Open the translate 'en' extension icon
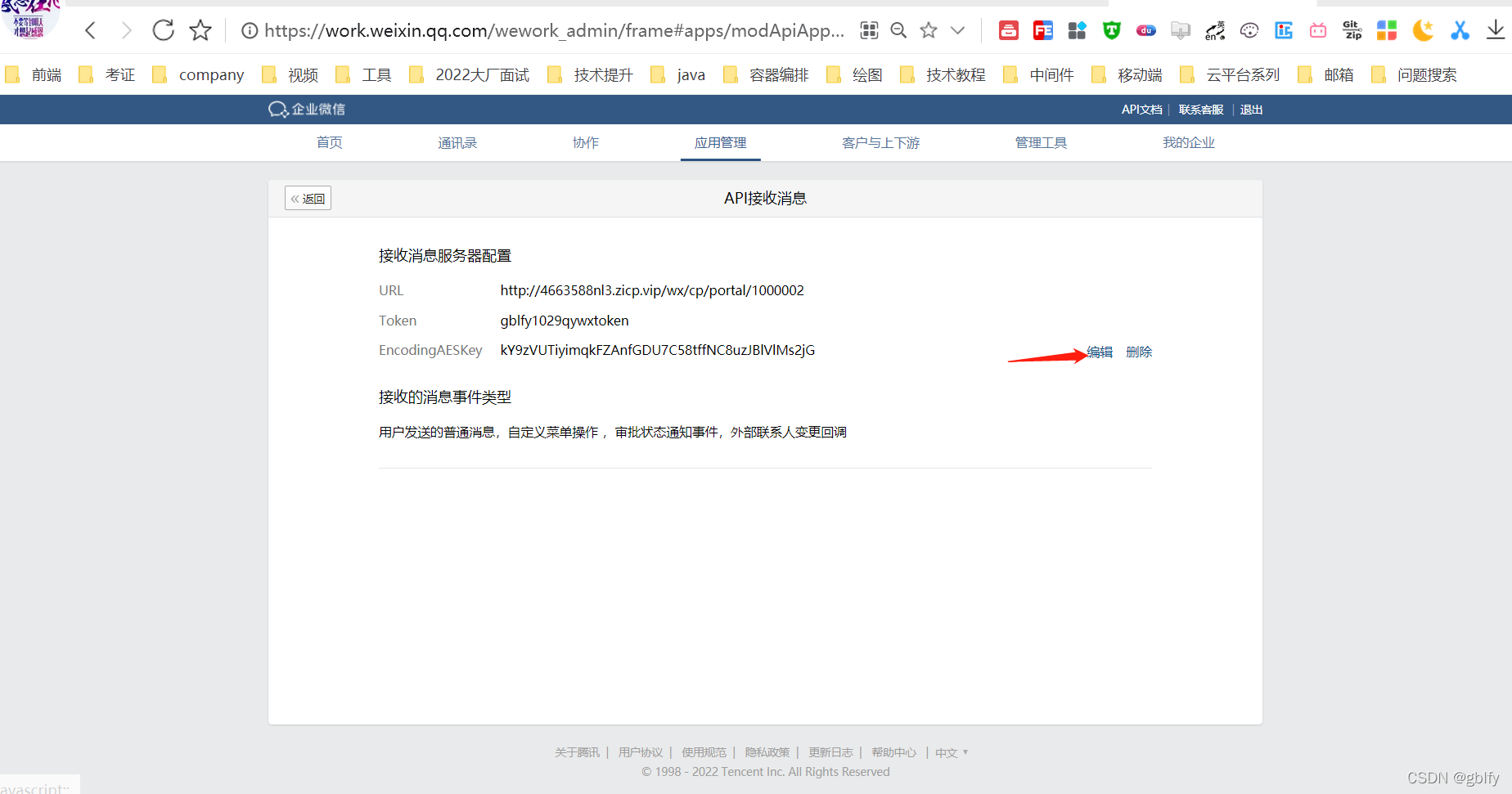The width and height of the screenshot is (1512, 794). pos(1215,31)
